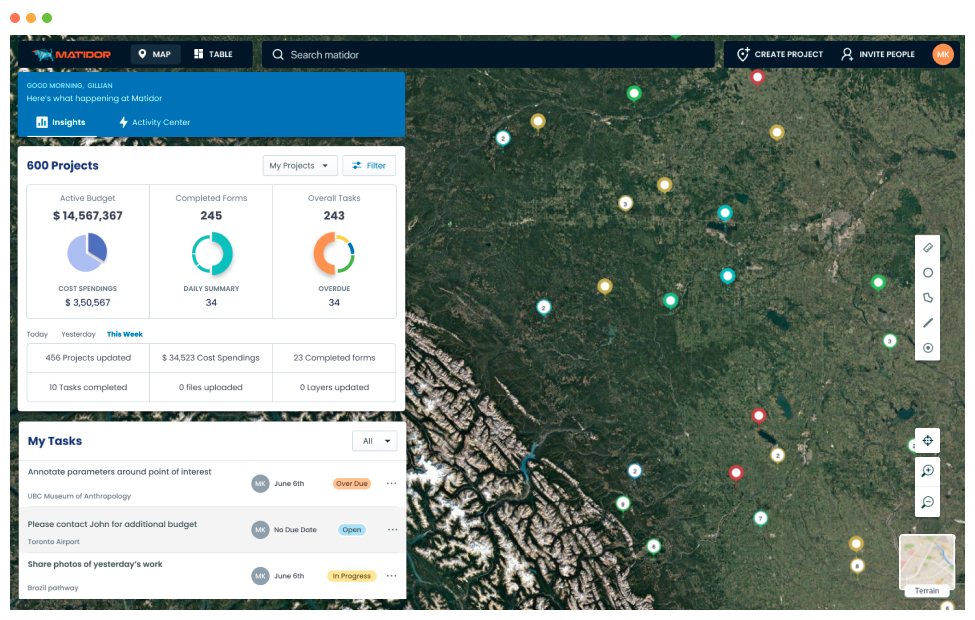Click MK avatar on Annotate parameters task
This screenshot has height=620, width=975.
point(260,483)
